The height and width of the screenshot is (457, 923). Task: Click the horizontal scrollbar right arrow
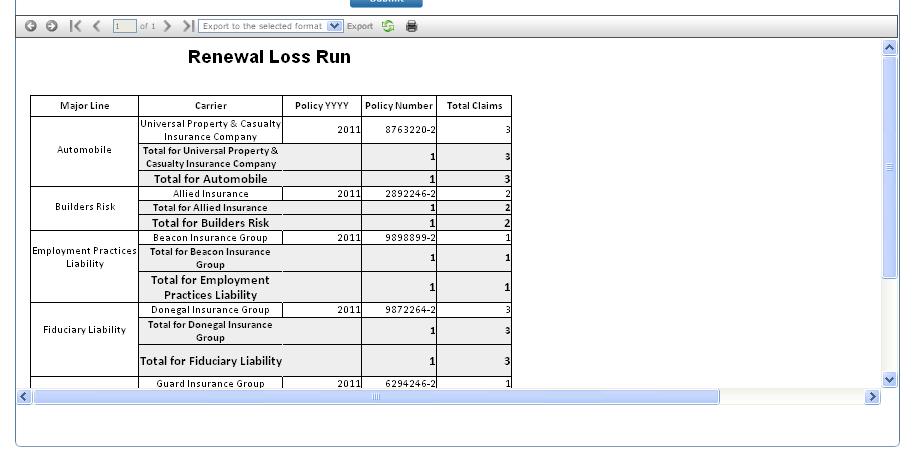coord(872,397)
